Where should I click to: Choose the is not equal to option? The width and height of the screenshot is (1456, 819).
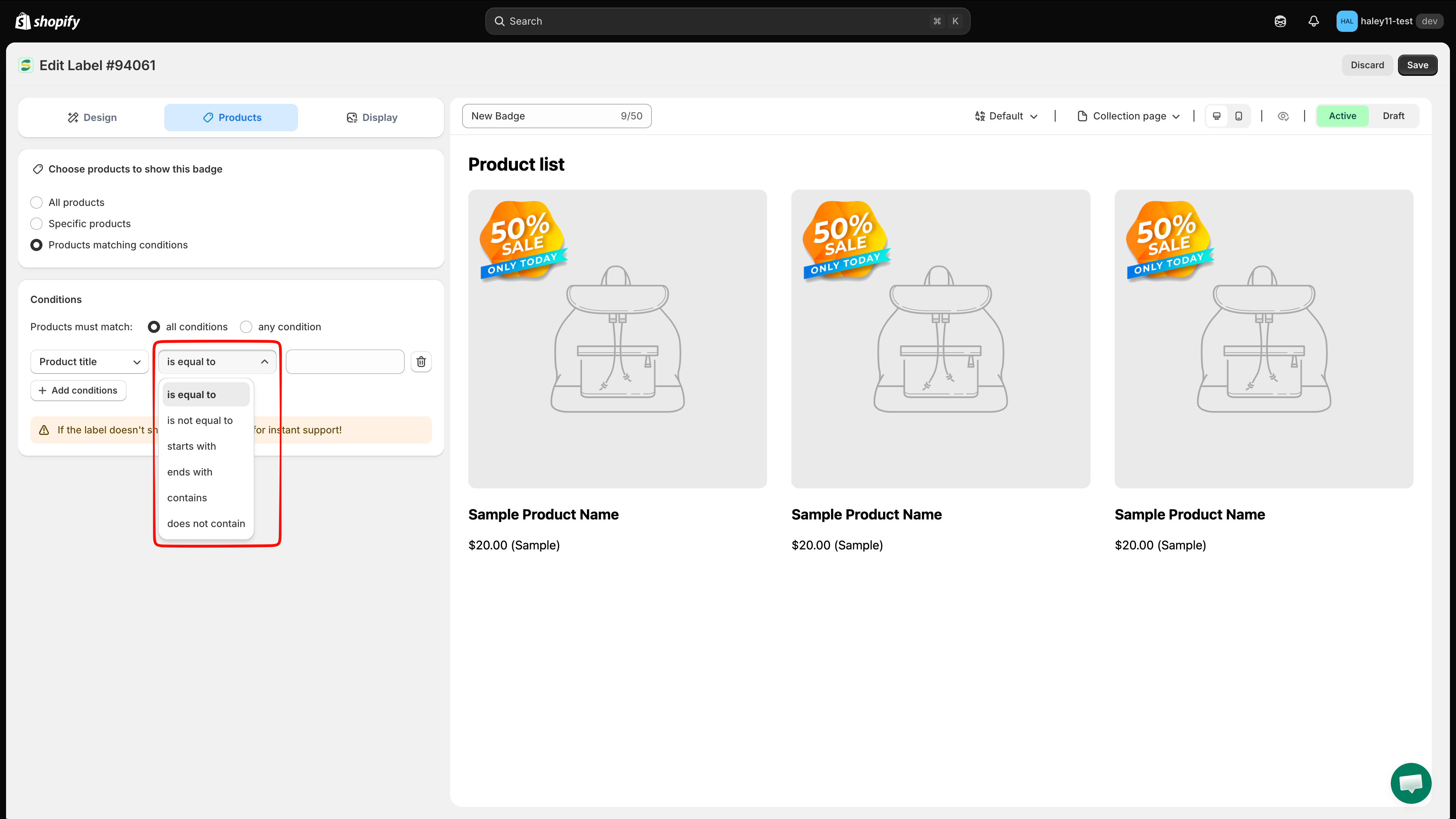(x=206, y=420)
